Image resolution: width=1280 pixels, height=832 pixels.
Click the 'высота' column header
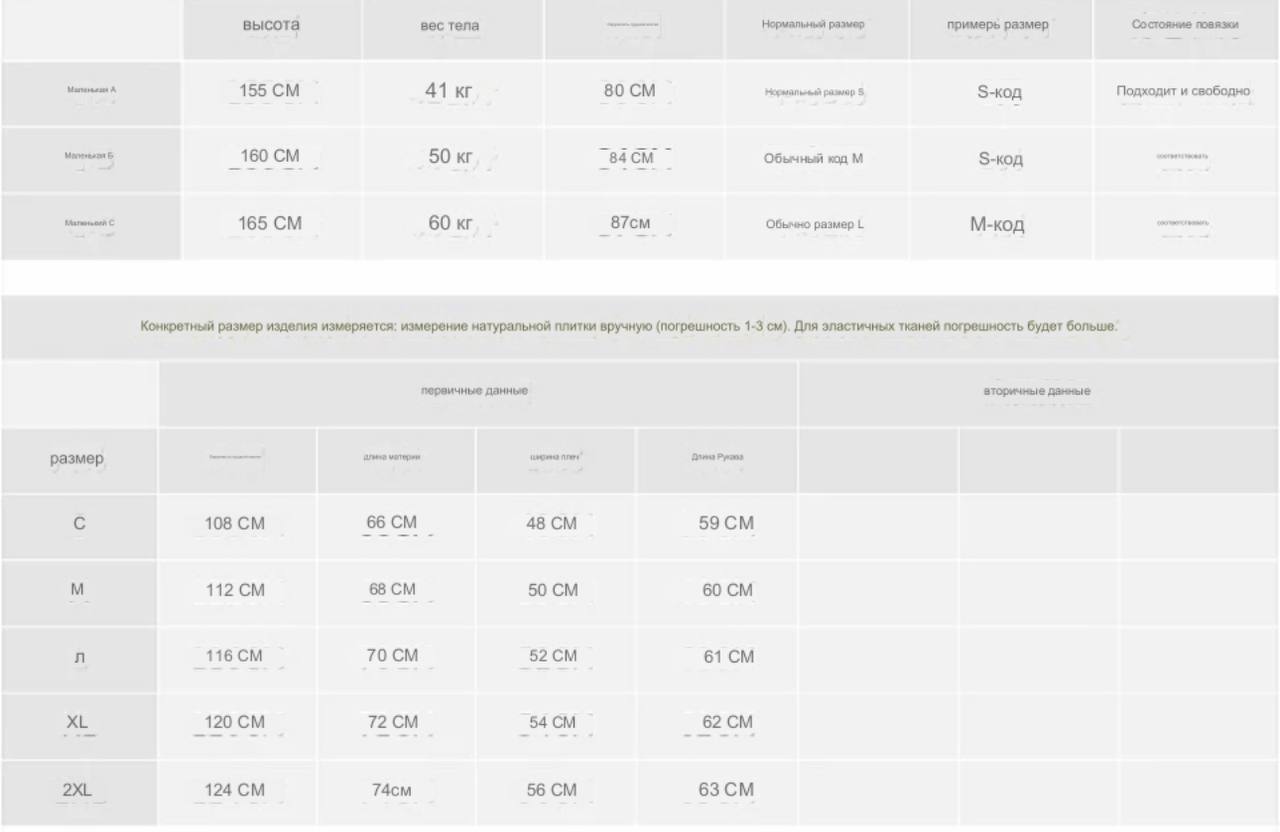click(271, 25)
